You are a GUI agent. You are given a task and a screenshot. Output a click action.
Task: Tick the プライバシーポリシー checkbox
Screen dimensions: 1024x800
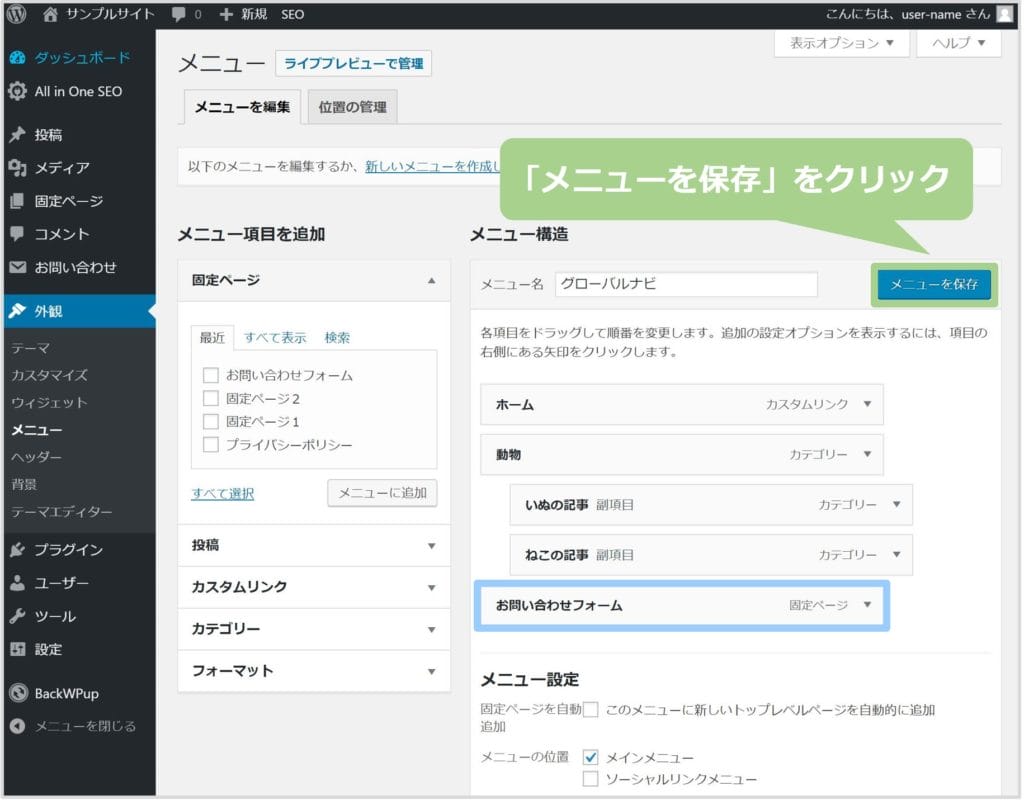210,445
